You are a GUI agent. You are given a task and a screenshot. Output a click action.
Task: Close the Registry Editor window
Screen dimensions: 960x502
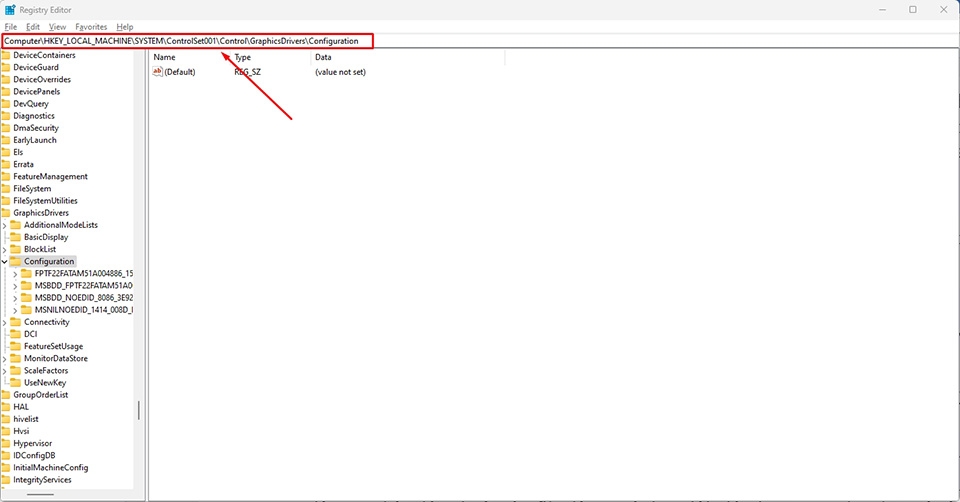click(943, 10)
